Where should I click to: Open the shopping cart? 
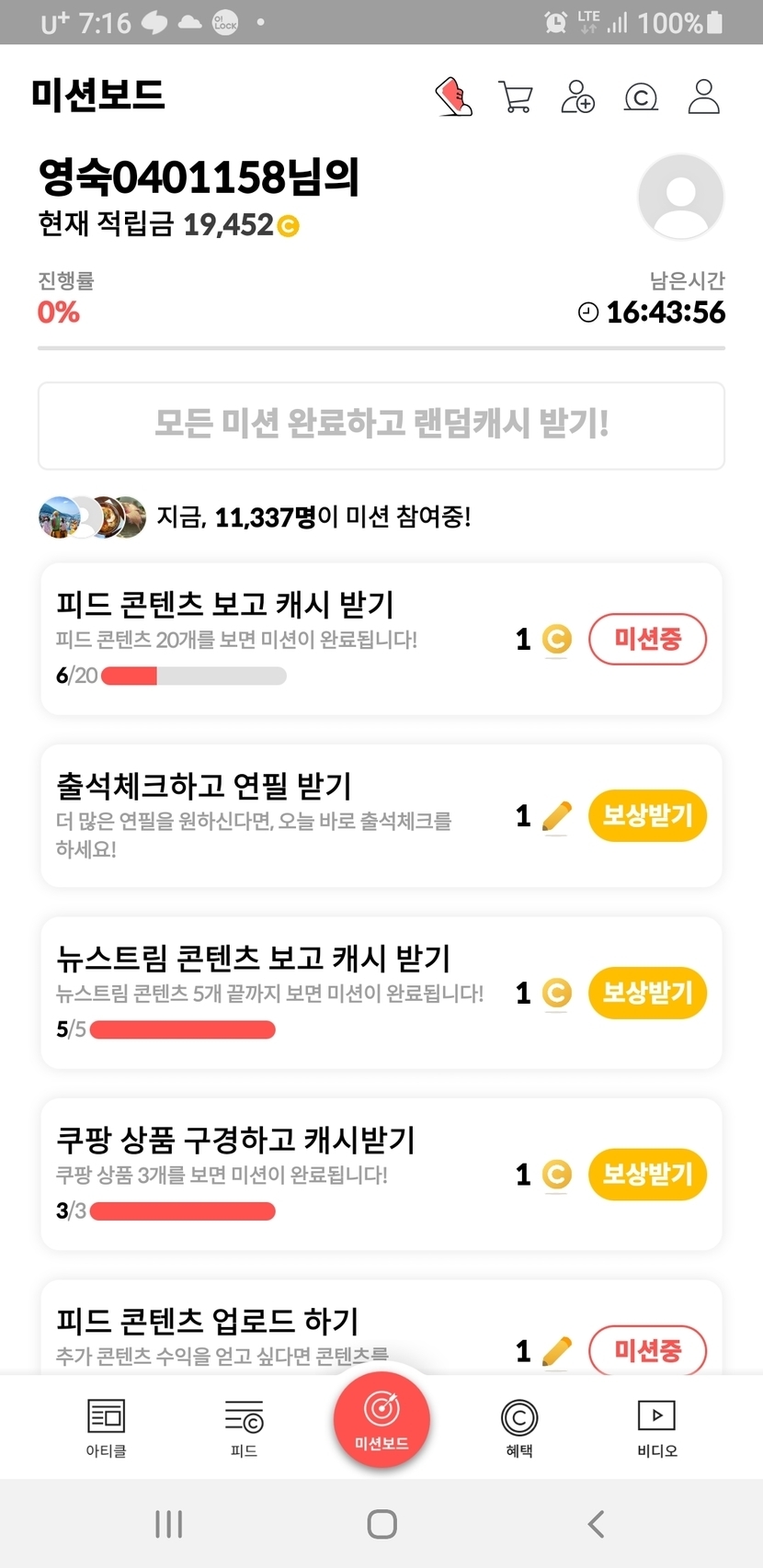[515, 97]
